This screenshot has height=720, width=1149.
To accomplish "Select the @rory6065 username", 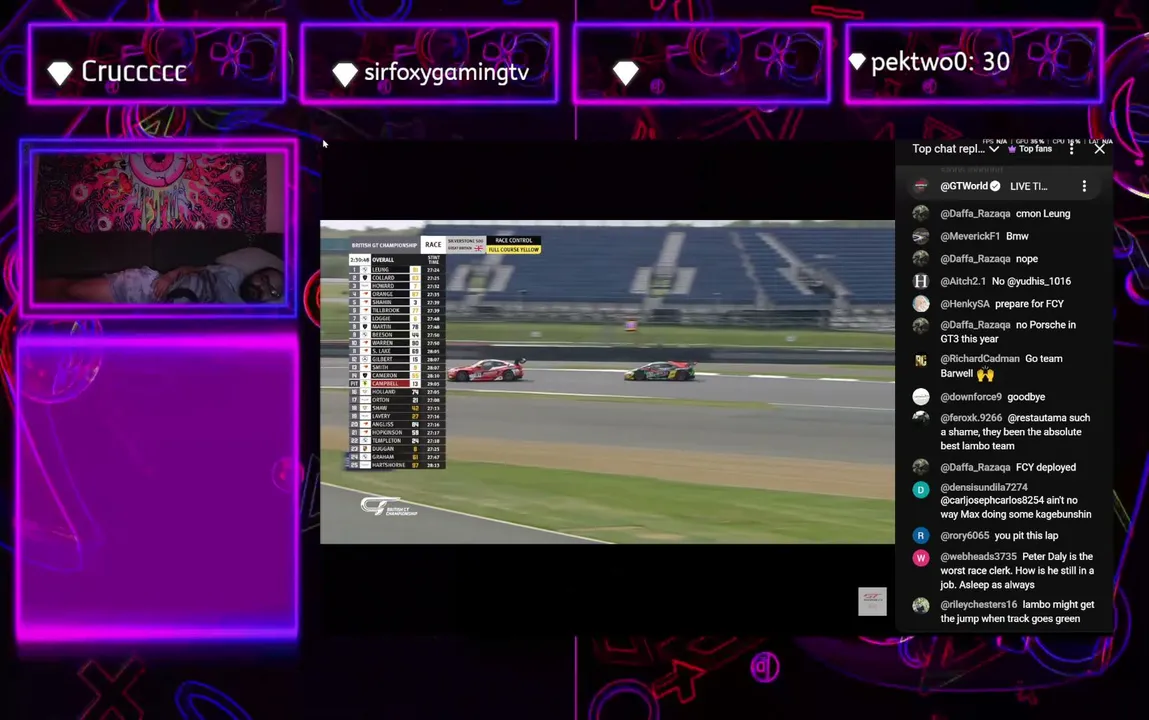I will [965, 535].
